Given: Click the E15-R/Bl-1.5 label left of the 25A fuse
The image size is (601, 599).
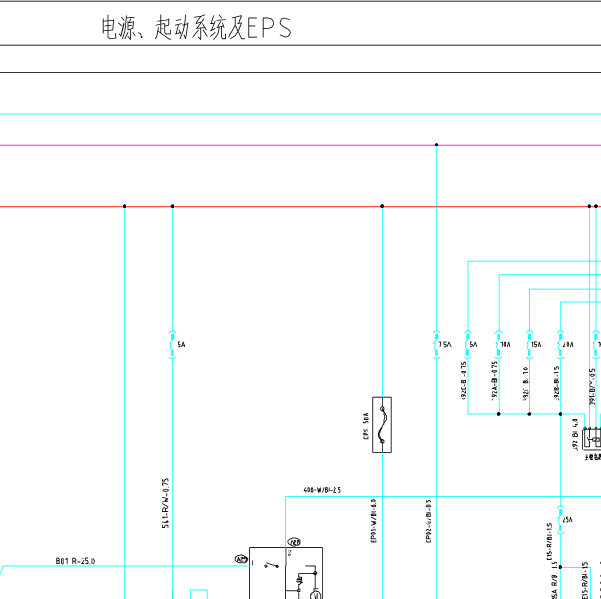Looking at the screenshot, I should [x=549, y=542].
